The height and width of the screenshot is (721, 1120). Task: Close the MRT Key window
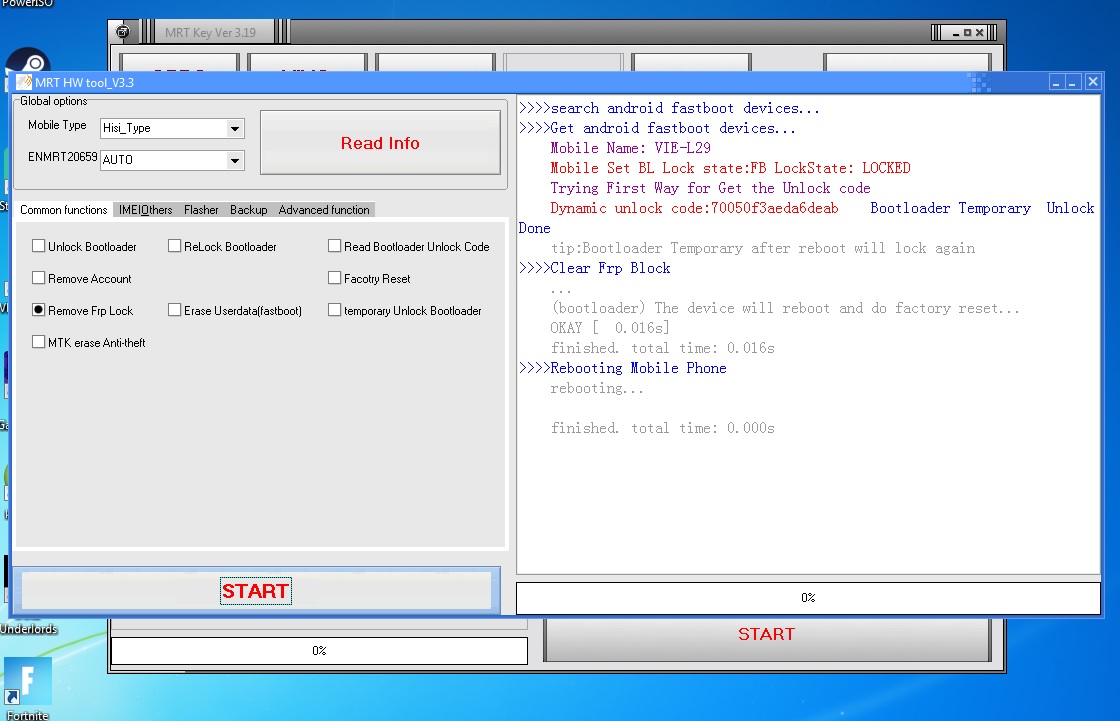979,32
